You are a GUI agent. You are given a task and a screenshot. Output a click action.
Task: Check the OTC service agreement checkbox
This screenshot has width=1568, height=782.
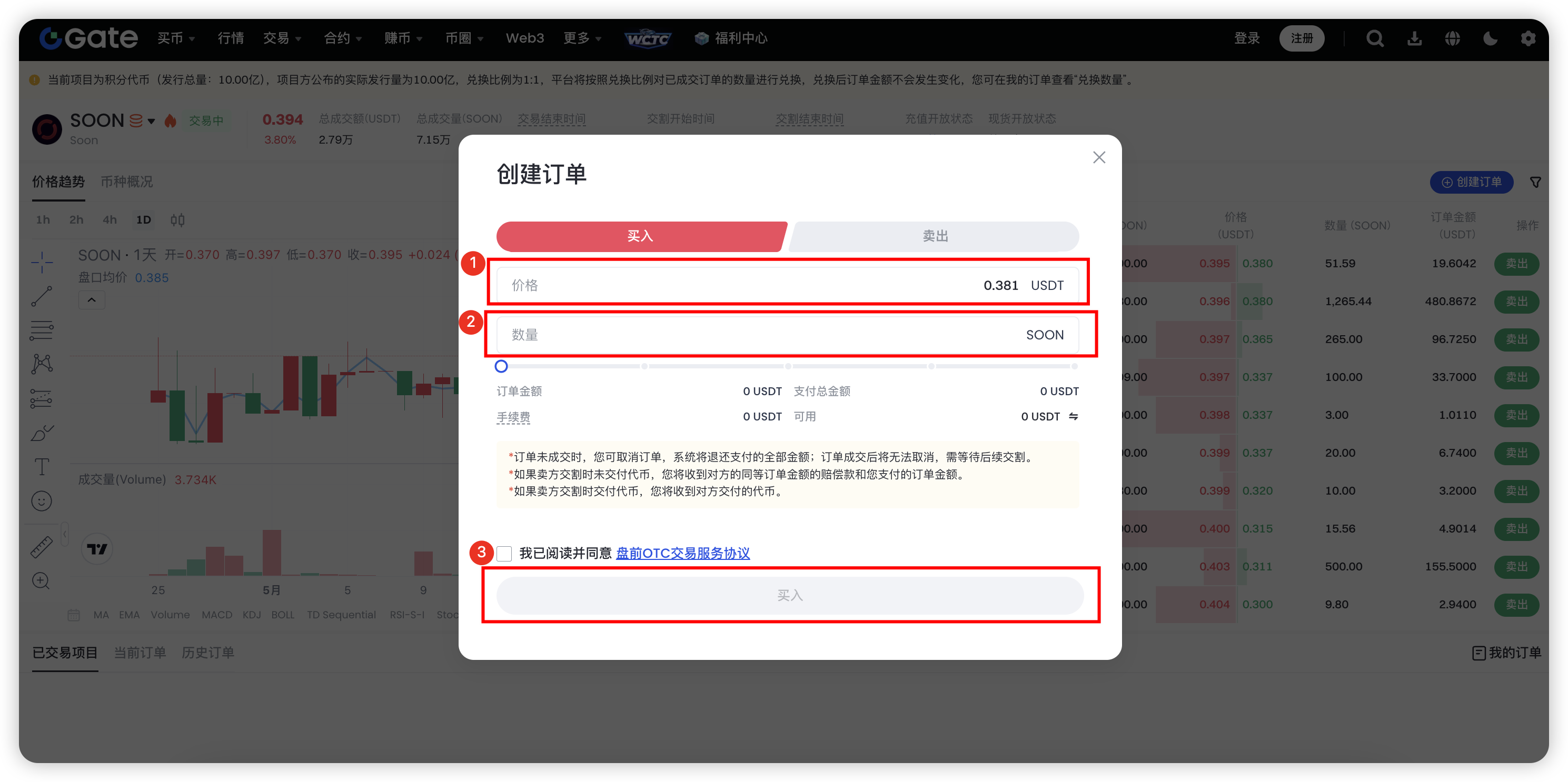tap(504, 553)
